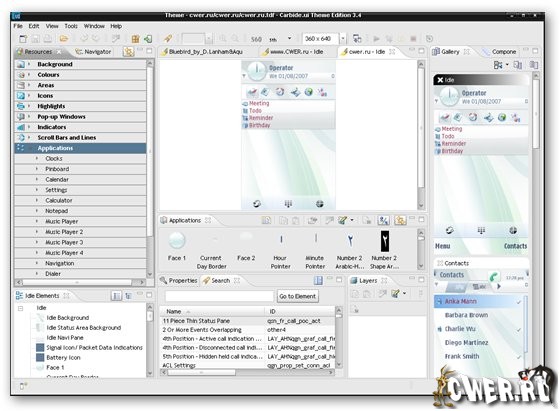The image size is (560, 411).
Task: Click the pencil icon in Layers panel
Action: click(x=395, y=294)
